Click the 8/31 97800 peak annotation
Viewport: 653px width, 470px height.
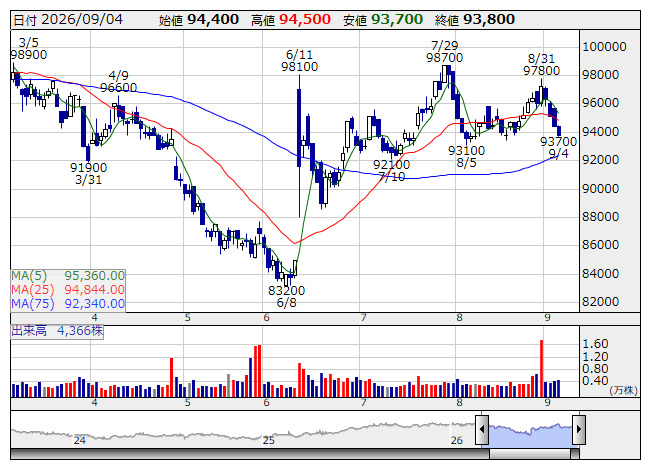(x=541, y=65)
